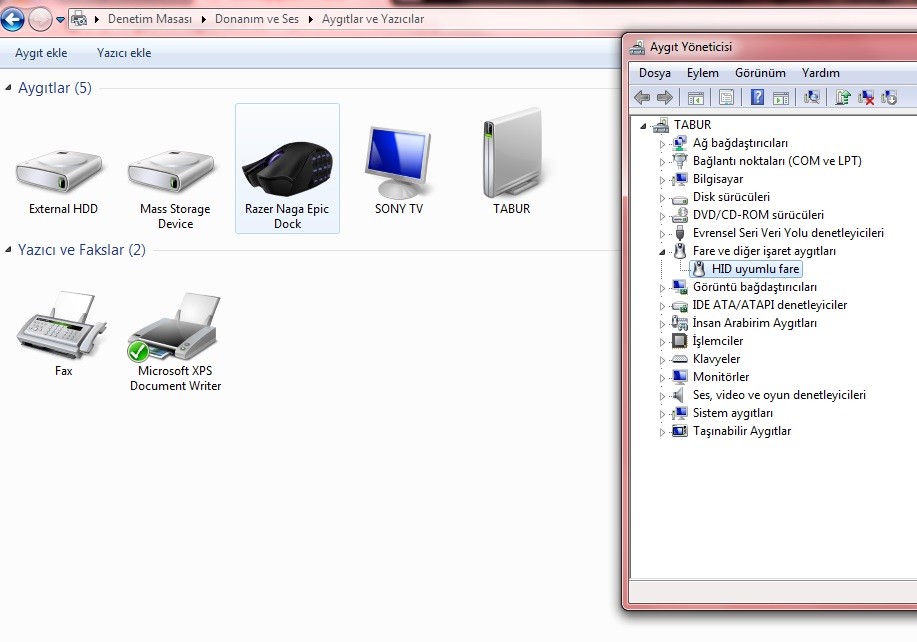The height and width of the screenshot is (642, 917).
Task: Expand the Klavyeler tree node
Action: (x=662, y=360)
